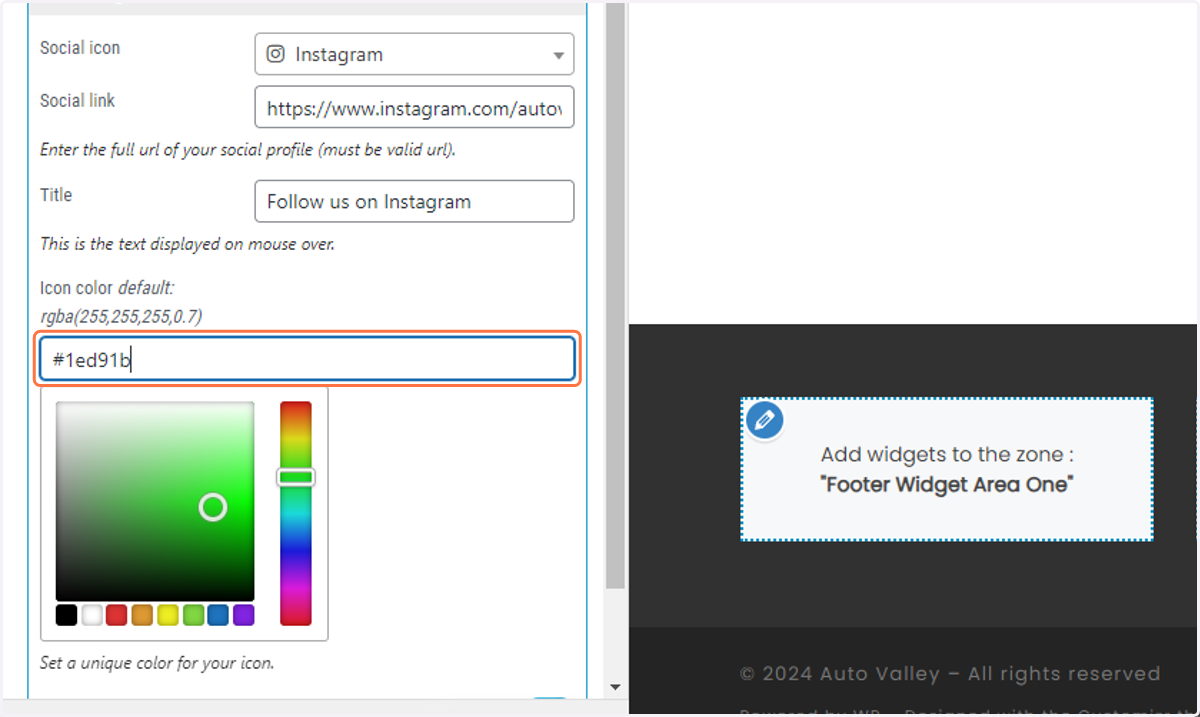Click the 'Social icon' label

(80, 48)
